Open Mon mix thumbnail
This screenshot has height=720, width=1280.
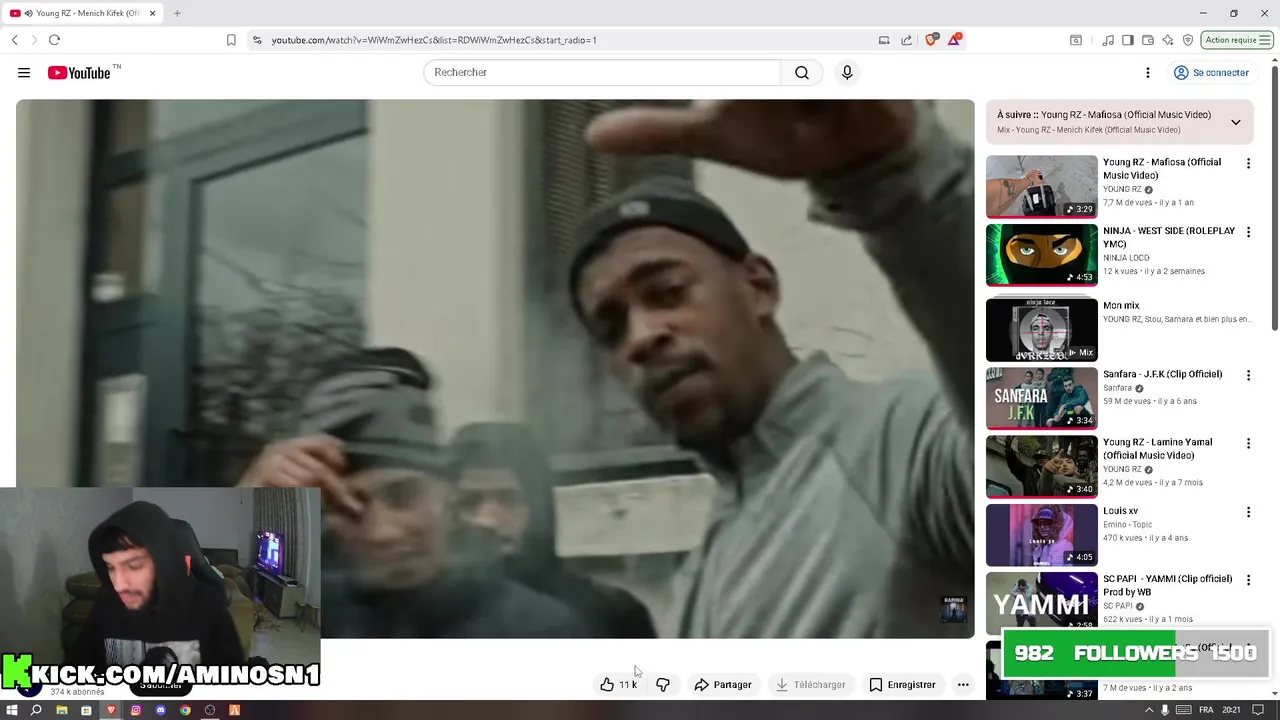click(x=1041, y=330)
